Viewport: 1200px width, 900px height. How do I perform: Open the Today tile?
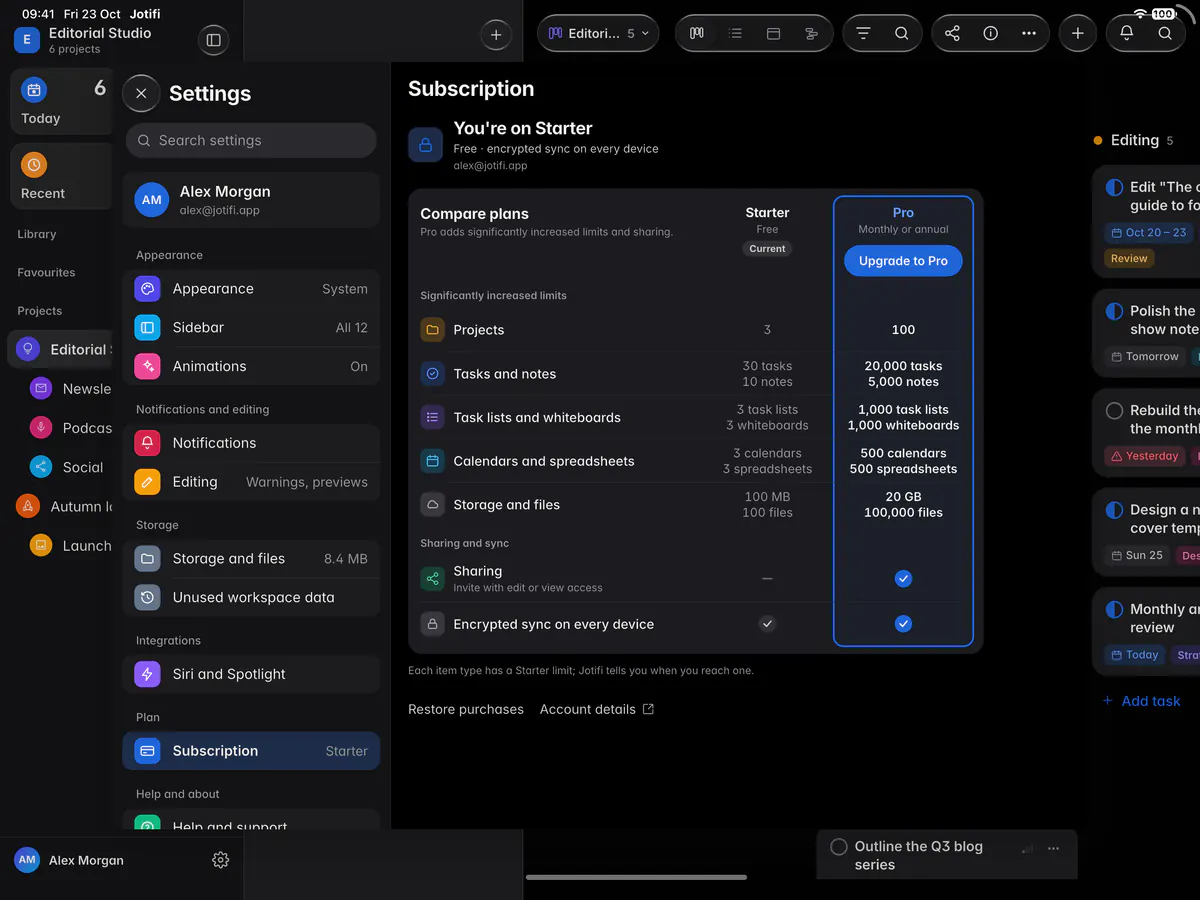pos(62,102)
